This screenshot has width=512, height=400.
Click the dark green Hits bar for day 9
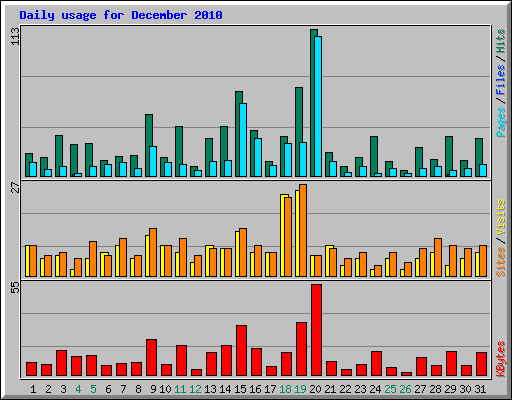[x=147, y=145]
